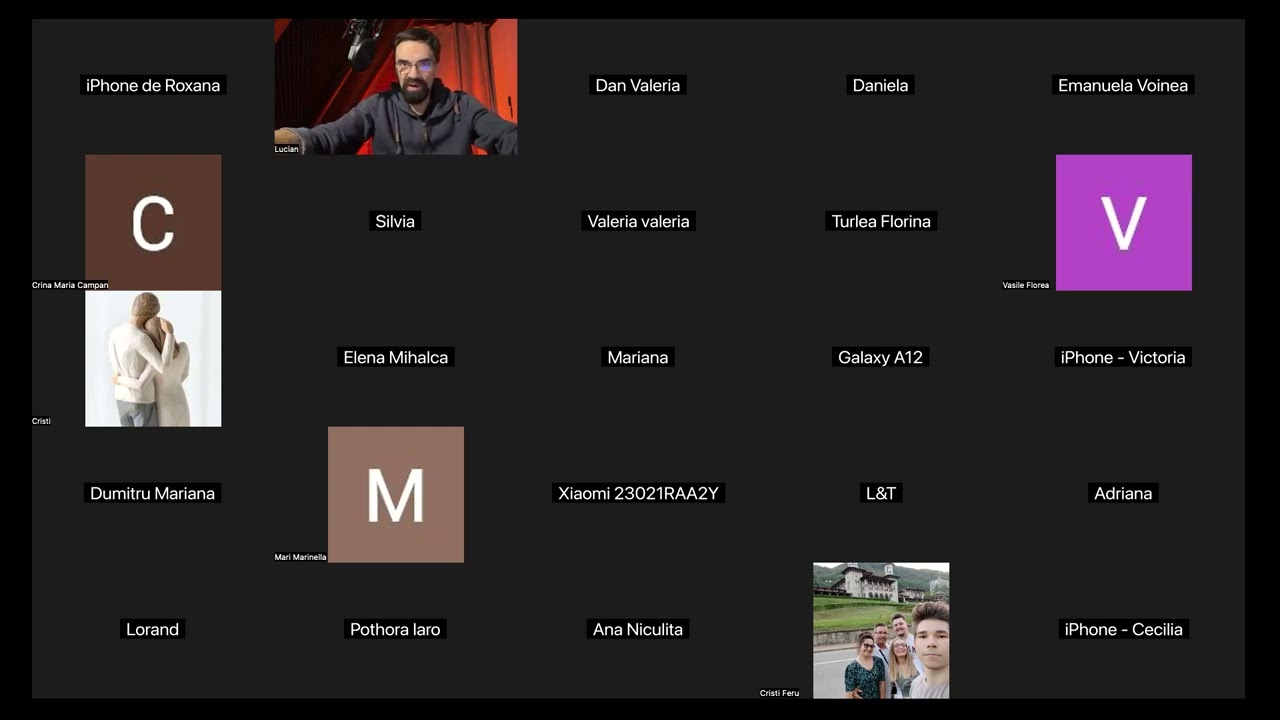This screenshot has height=720, width=1280.
Task: Select the Dumitru Mariana participant
Action: tap(153, 493)
